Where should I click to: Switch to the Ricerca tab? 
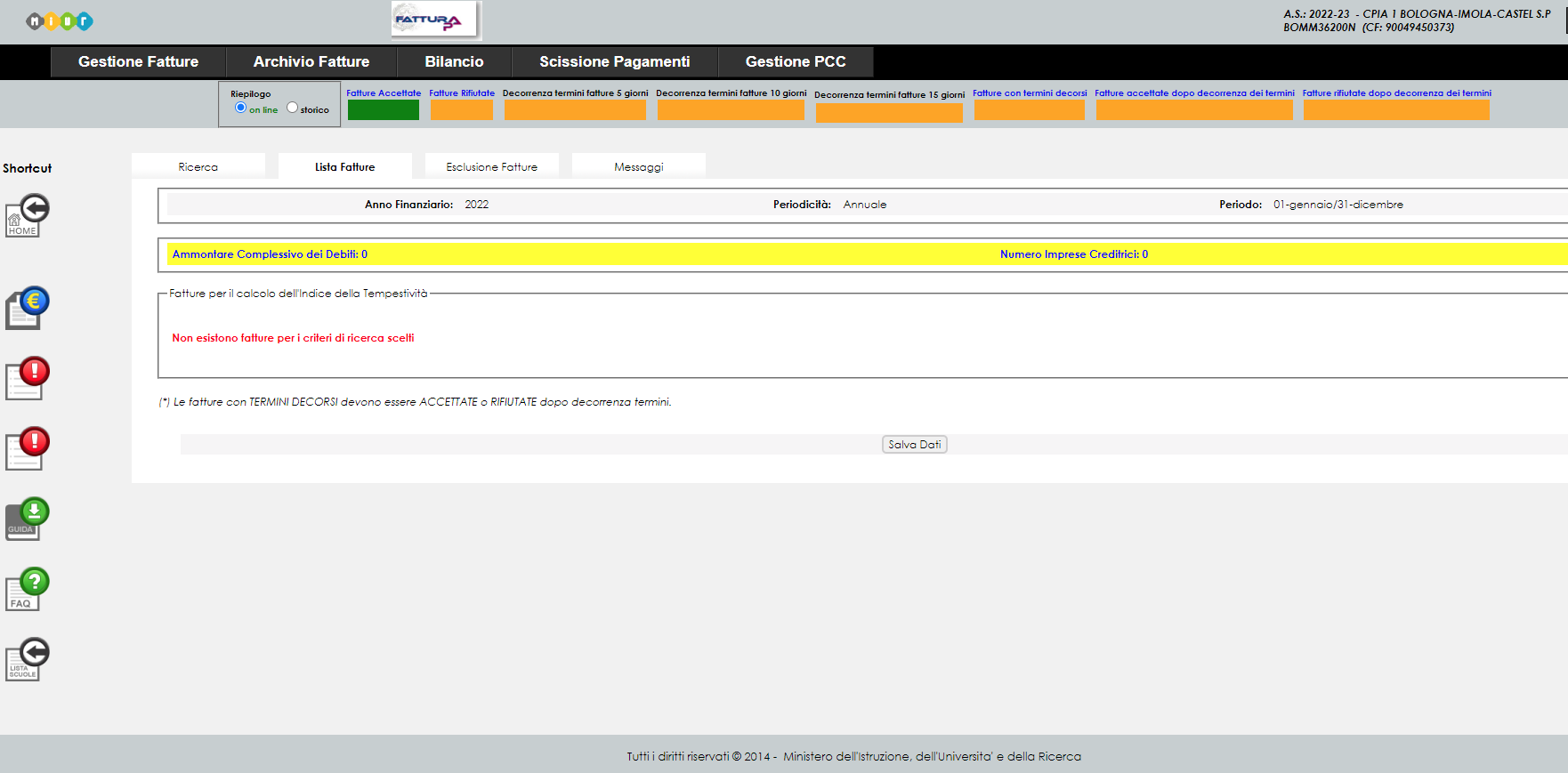198,166
